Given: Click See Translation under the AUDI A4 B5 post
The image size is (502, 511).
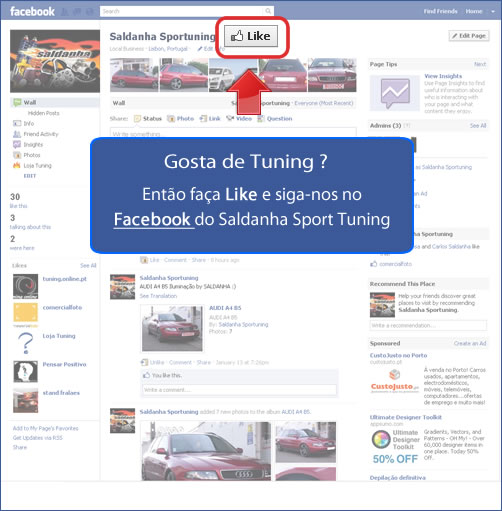Looking at the screenshot, I should [158, 296].
